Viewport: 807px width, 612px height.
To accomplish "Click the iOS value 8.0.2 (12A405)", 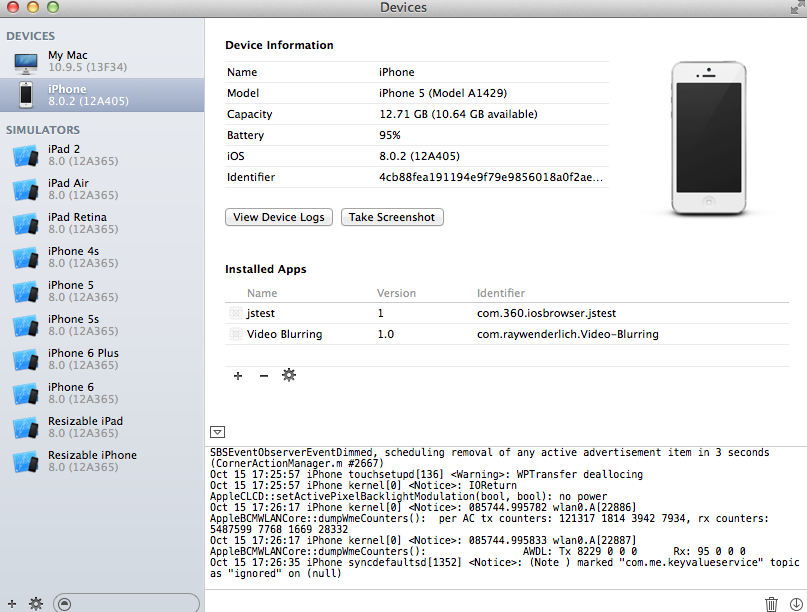I will pos(419,156).
